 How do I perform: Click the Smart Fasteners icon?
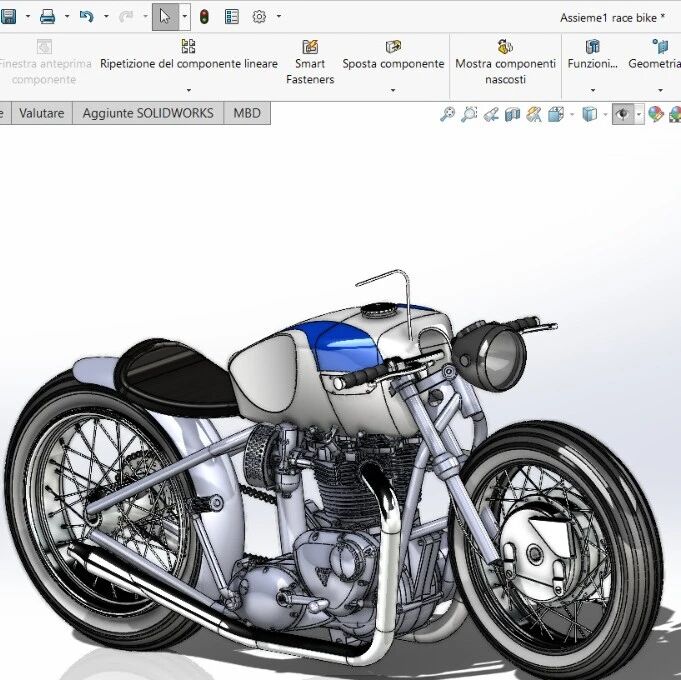tap(310, 46)
